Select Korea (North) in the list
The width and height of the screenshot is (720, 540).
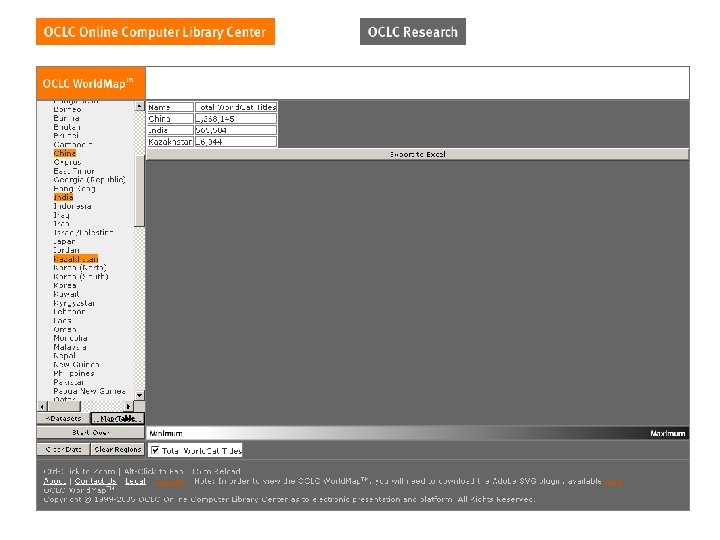pos(80,268)
